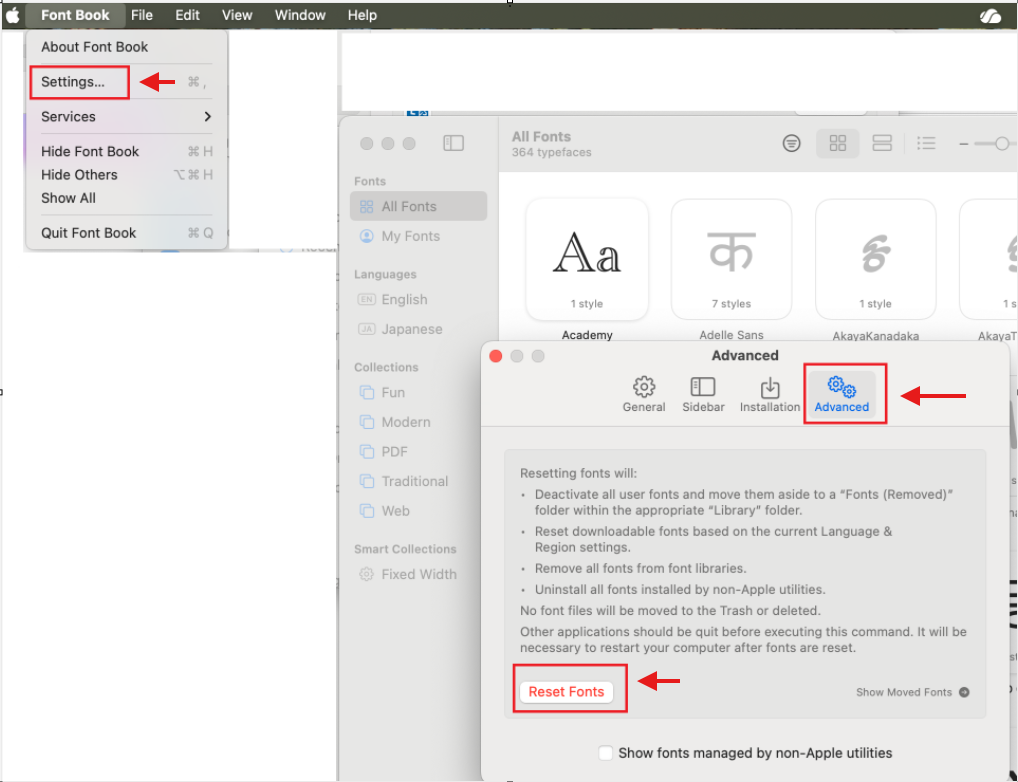Open the File menu
Image resolution: width=1018 pixels, height=782 pixels.
142,15
